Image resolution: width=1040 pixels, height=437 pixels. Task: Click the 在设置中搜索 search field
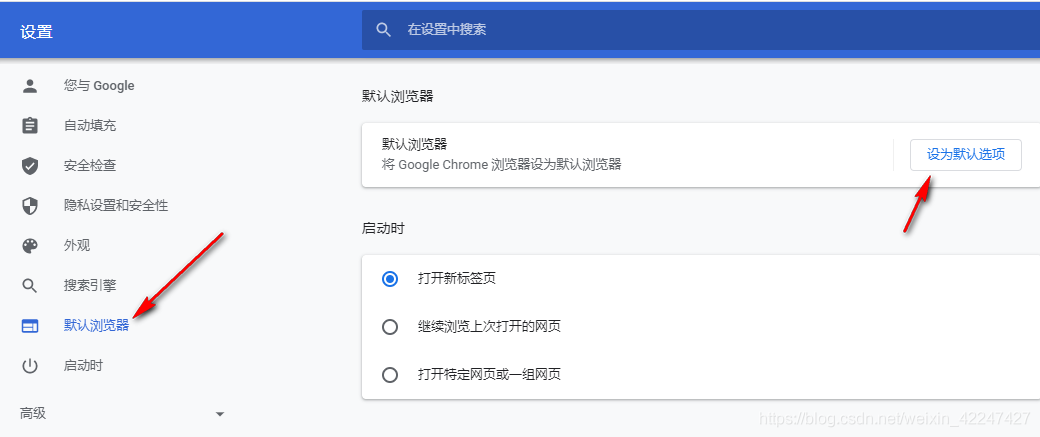(x=700, y=30)
